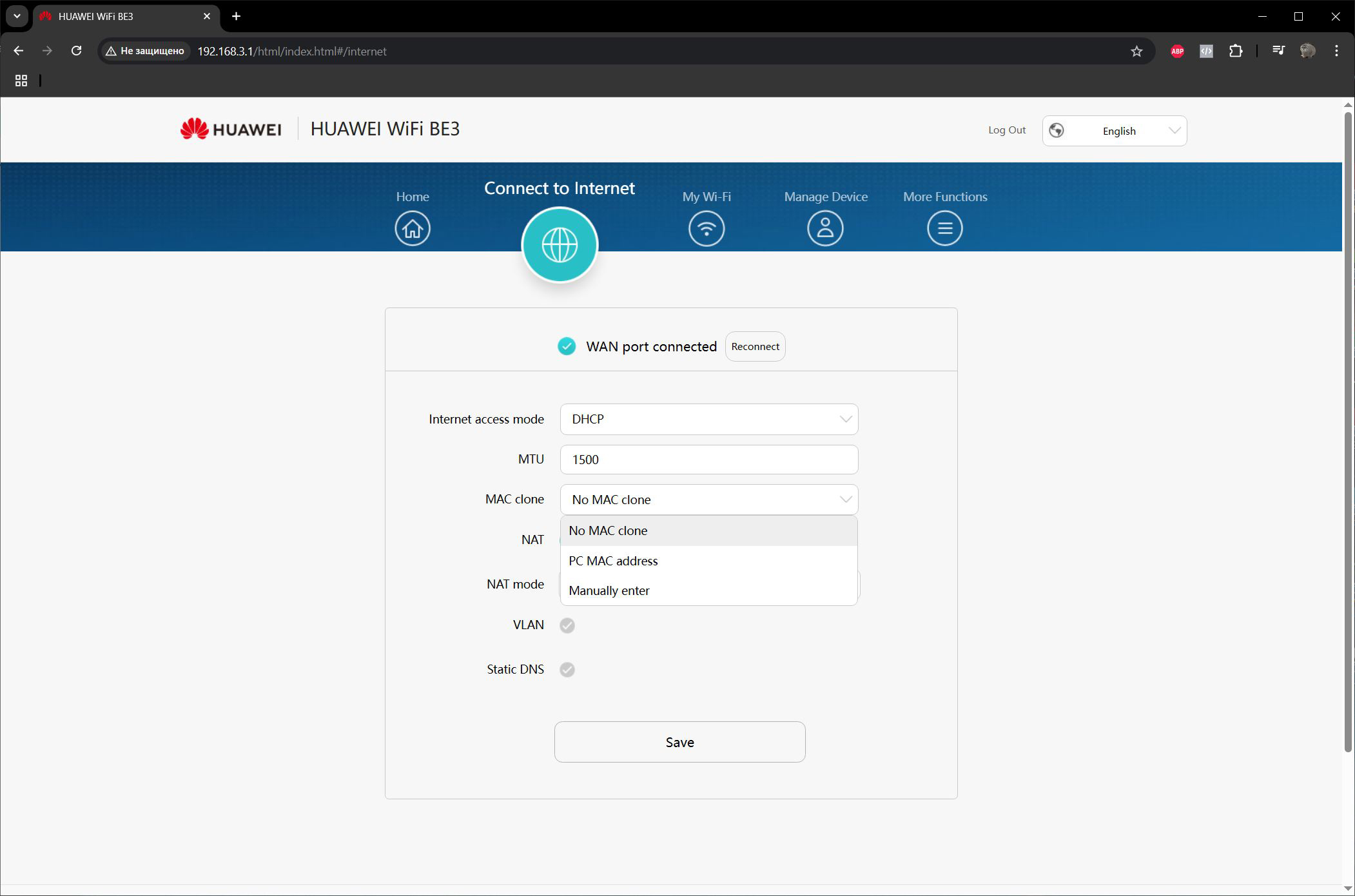Click the 'Static DNS' label
The image size is (1355, 896).
516,670
